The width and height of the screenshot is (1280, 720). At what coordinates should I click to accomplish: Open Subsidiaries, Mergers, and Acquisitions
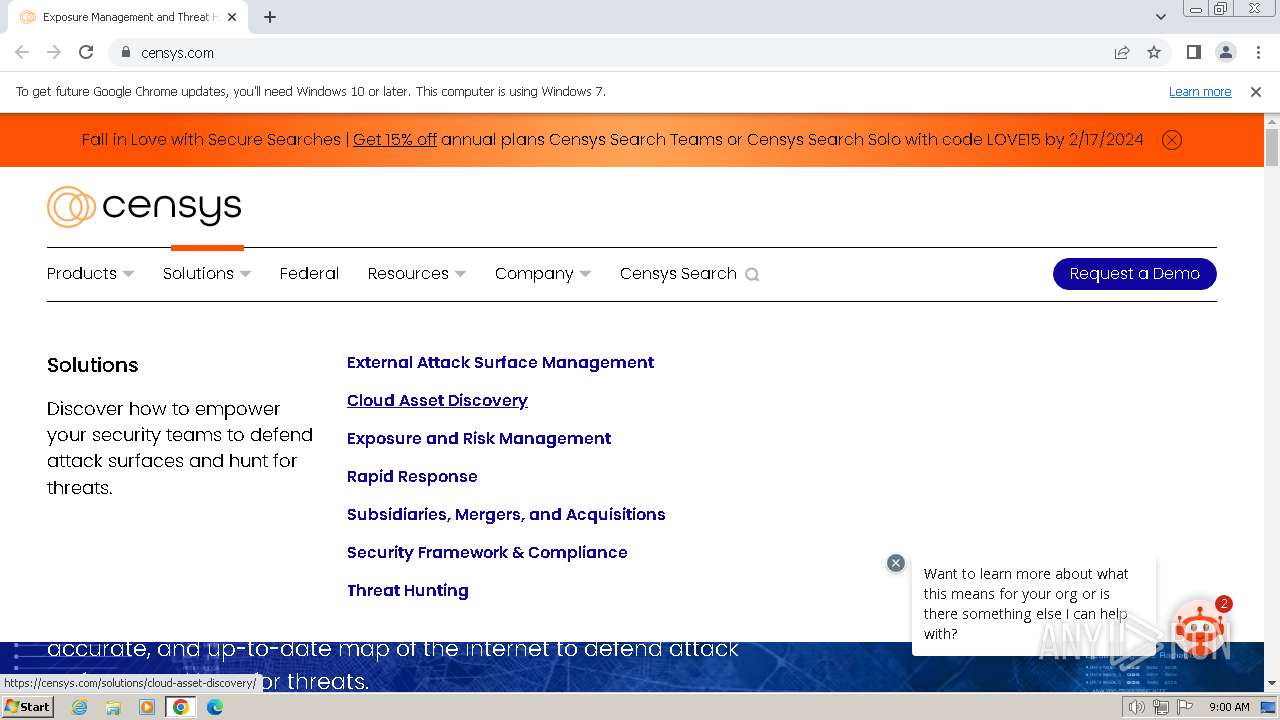click(x=506, y=514)
